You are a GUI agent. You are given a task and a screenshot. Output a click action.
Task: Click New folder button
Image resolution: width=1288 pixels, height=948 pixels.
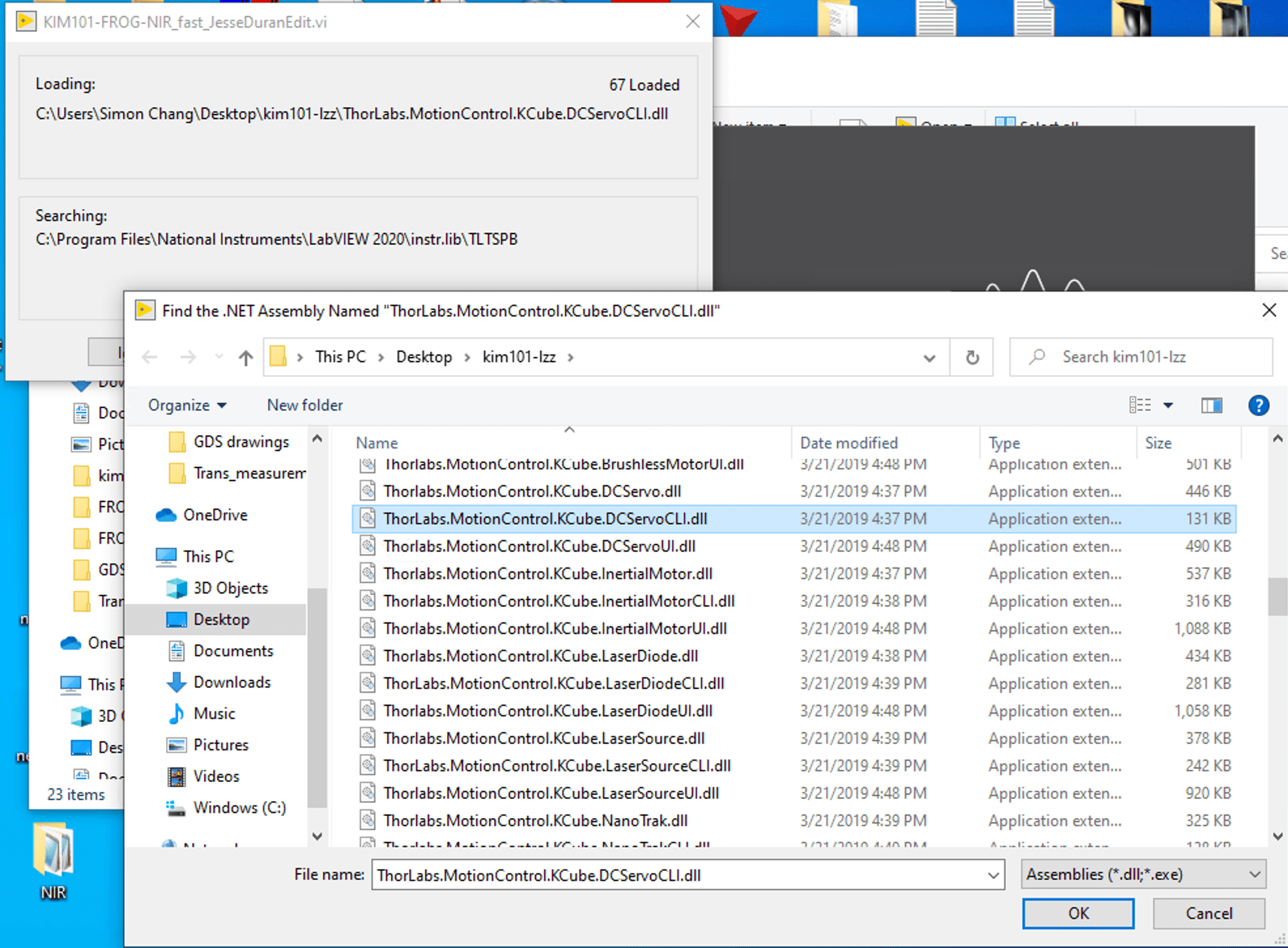pyautogui.click(x=305, y=405)
